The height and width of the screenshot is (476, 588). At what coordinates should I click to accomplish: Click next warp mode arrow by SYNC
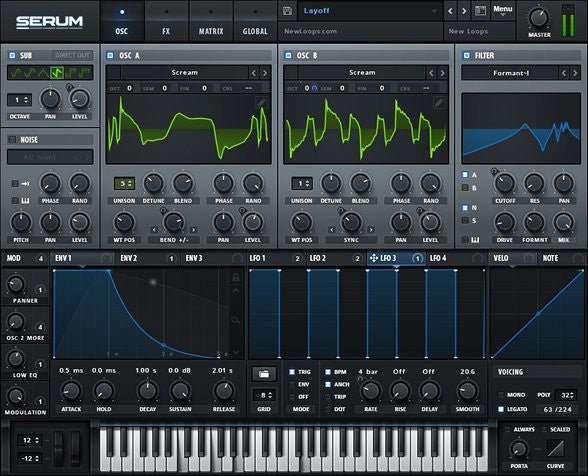point(371,230)
